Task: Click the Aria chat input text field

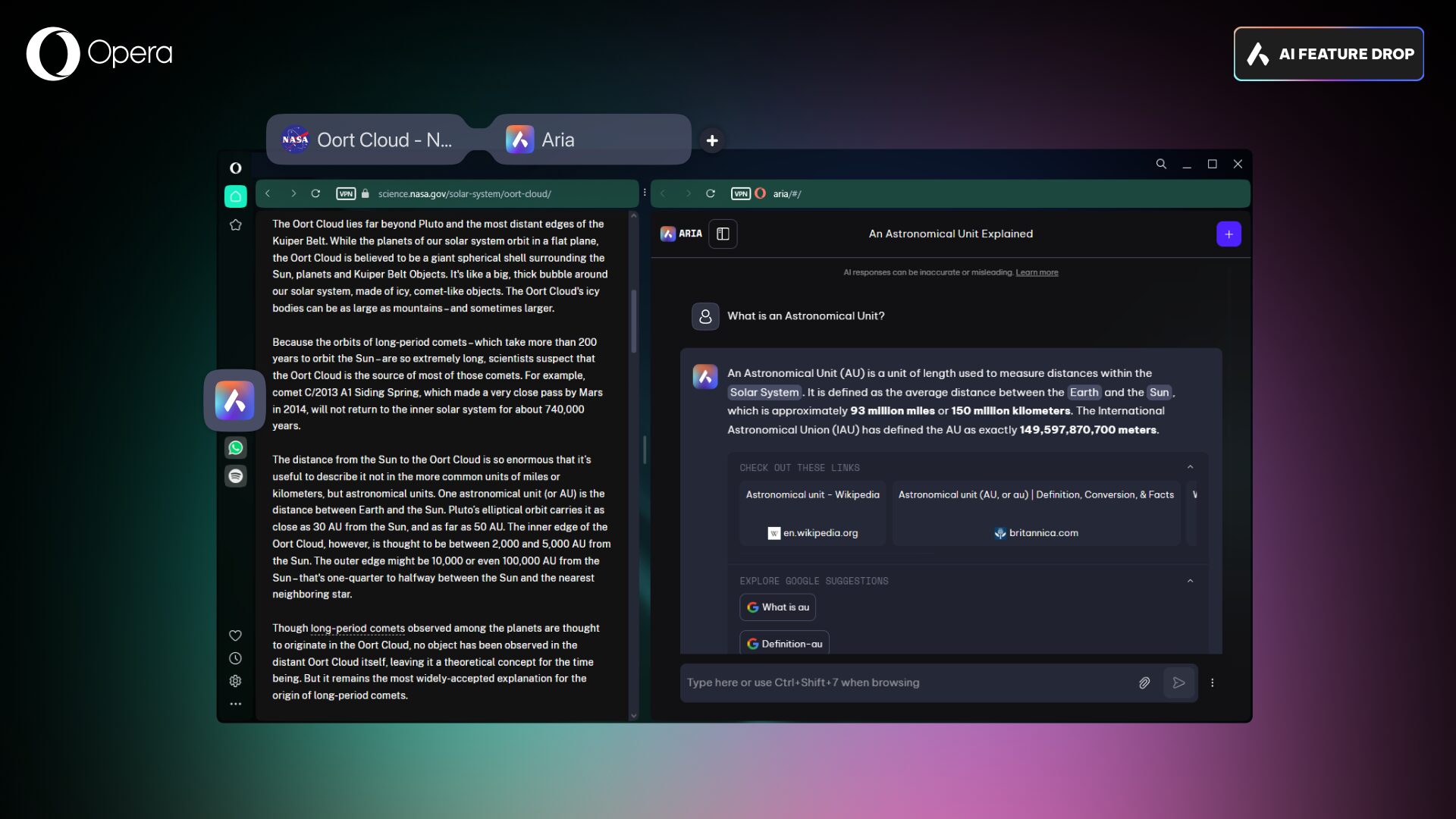Action: pyautogui.click(x=905, y=682)
